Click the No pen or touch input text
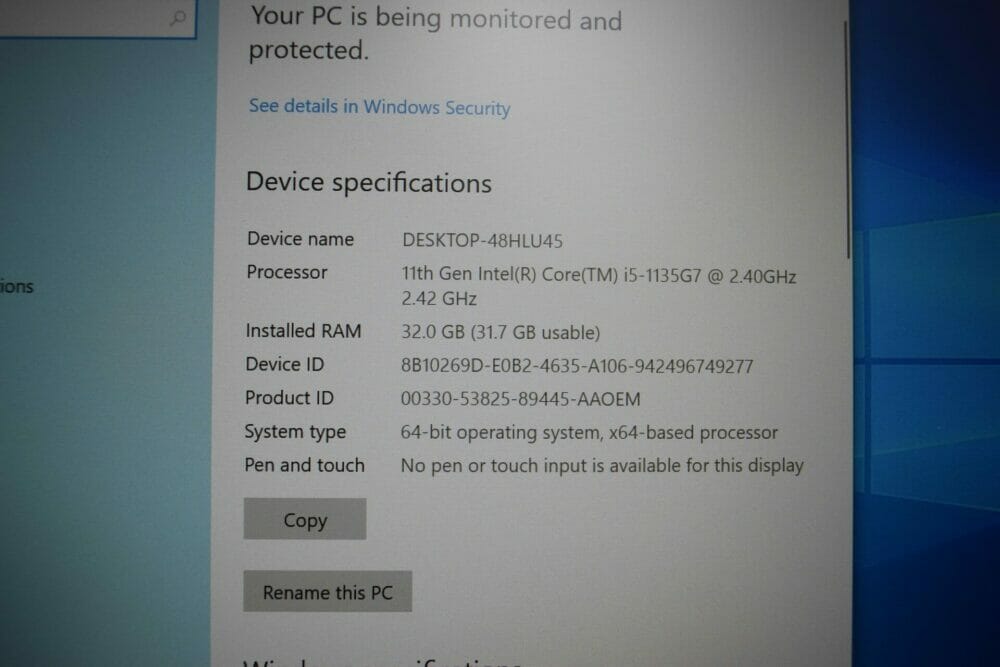The image size is (1000, 667). 601,465
